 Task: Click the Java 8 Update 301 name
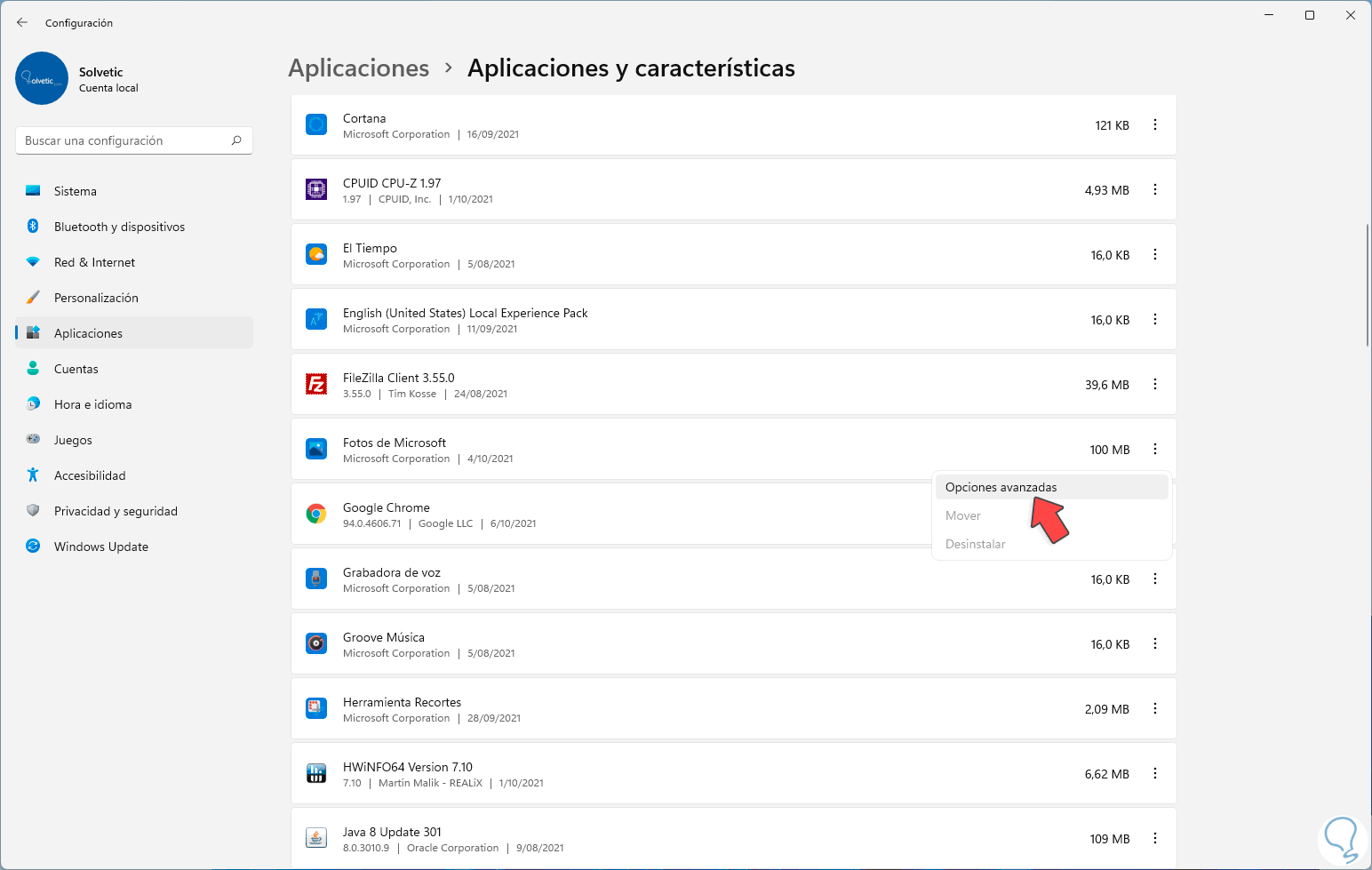coord(392,832)
